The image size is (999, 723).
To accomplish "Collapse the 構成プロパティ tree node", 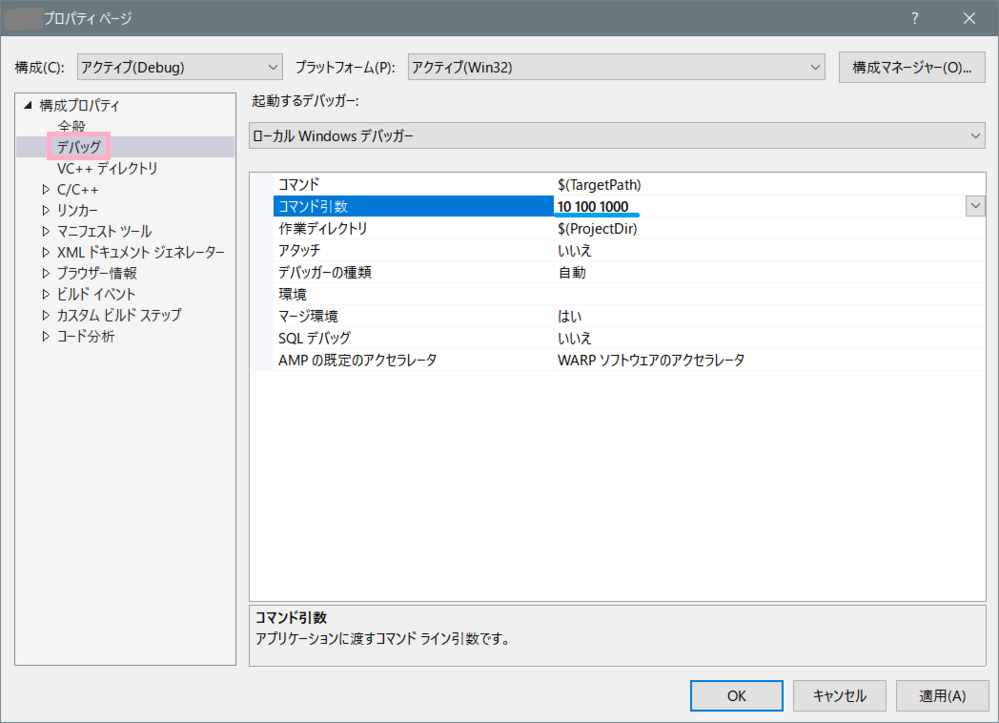I will pyautogui.click(x=28, y=106).
